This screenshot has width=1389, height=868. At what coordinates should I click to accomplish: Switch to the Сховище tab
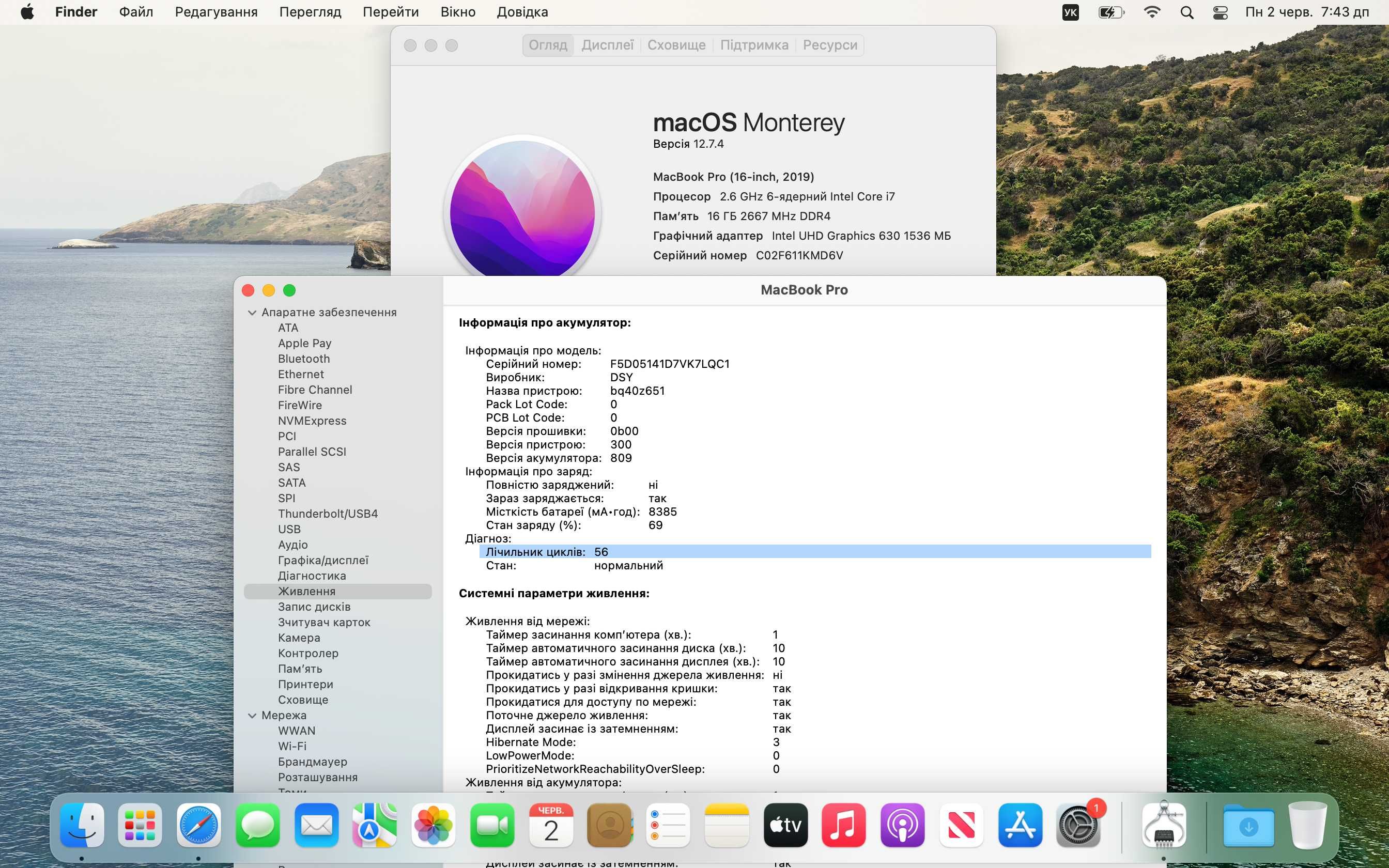tap(677, 45)
